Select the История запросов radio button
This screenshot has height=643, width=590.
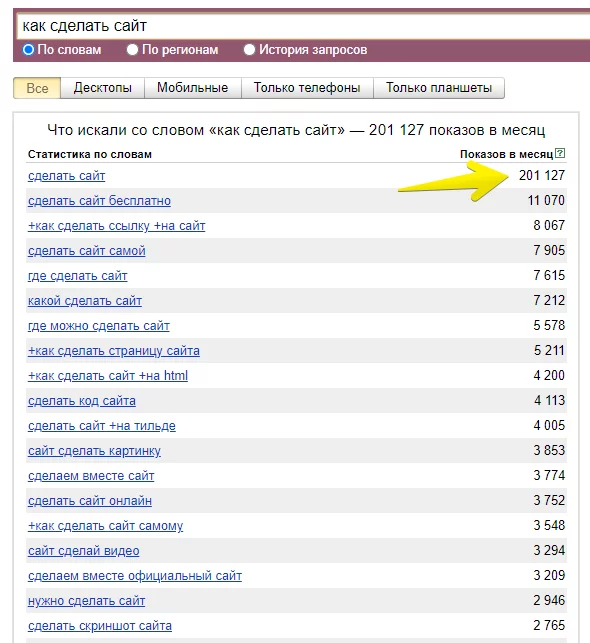click(249, 50)
